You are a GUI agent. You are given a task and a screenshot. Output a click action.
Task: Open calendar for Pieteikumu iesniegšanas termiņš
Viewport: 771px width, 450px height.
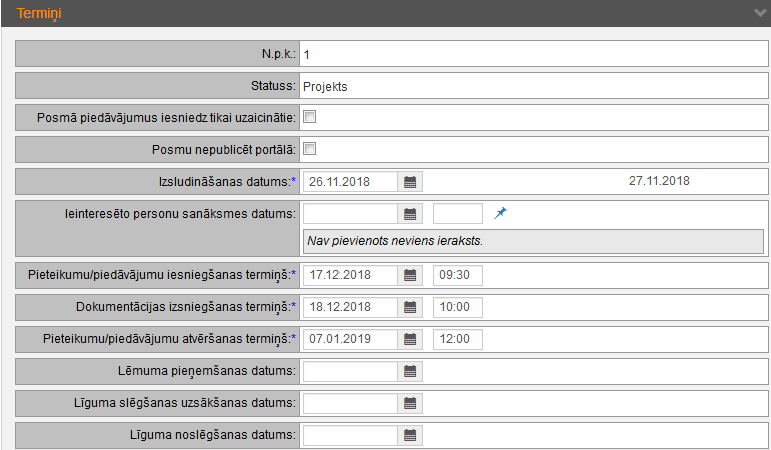coord(410,275)
